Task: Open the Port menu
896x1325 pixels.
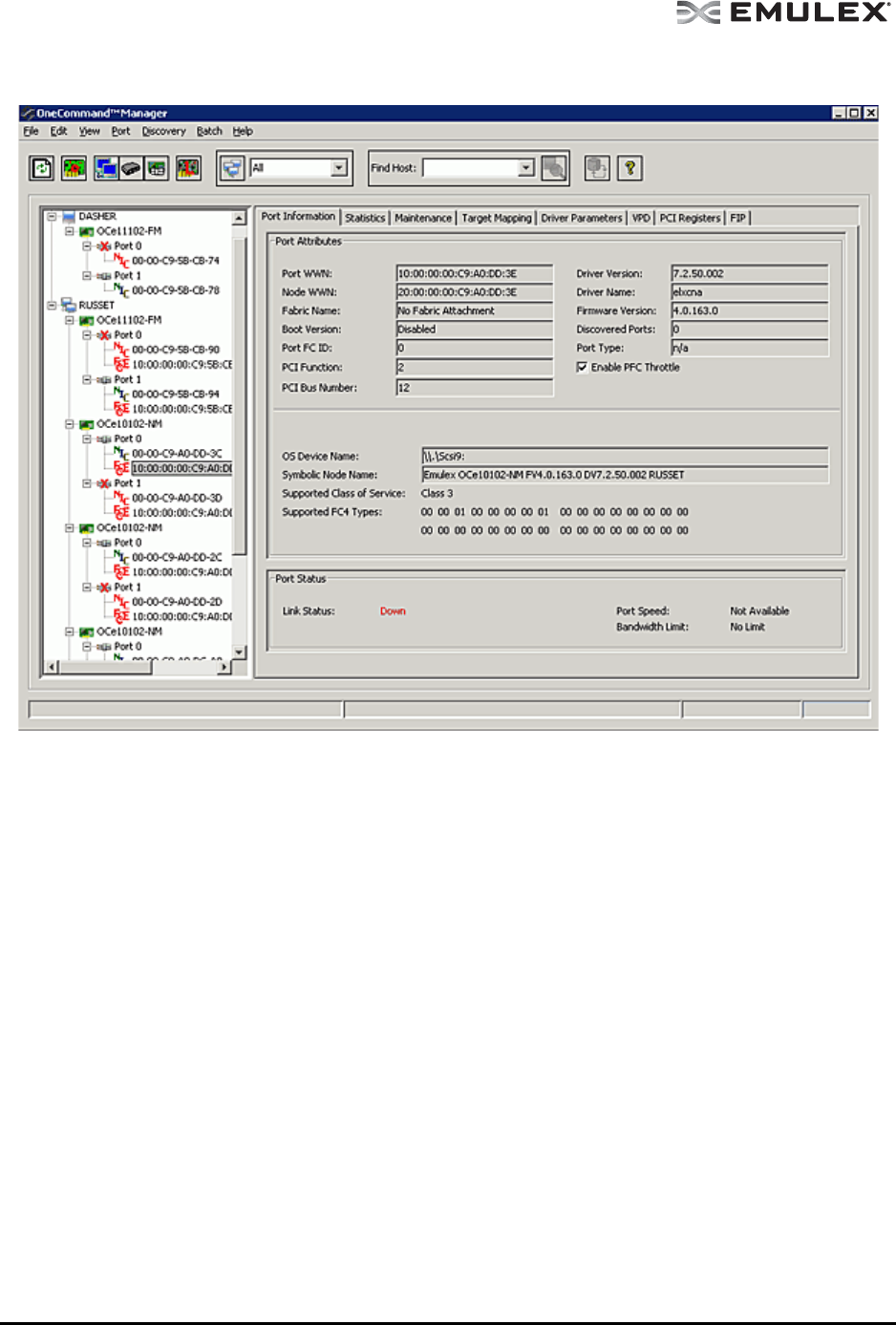Action: (120, 131)
